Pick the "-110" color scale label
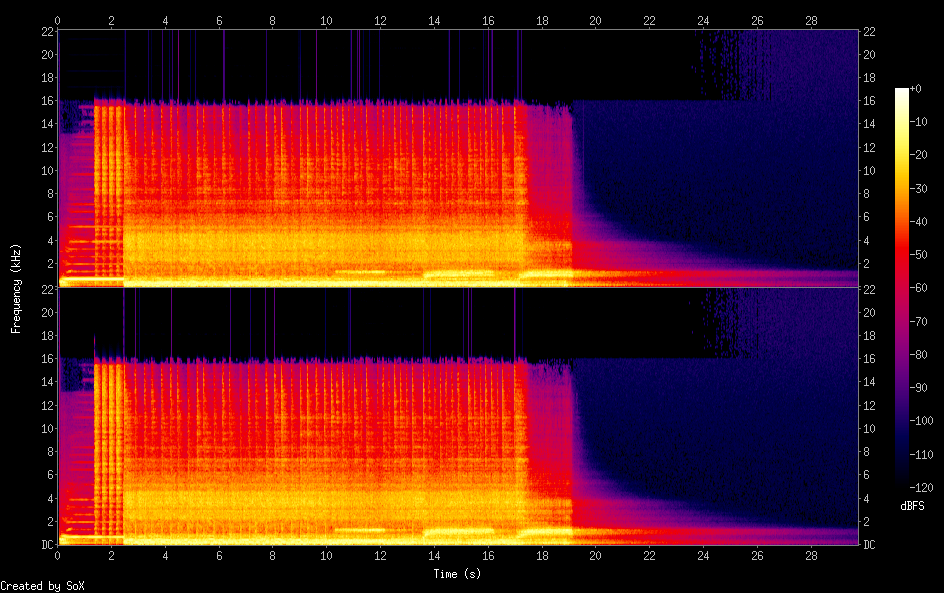This screenshot has height=593, width=944. pos(921,455)
